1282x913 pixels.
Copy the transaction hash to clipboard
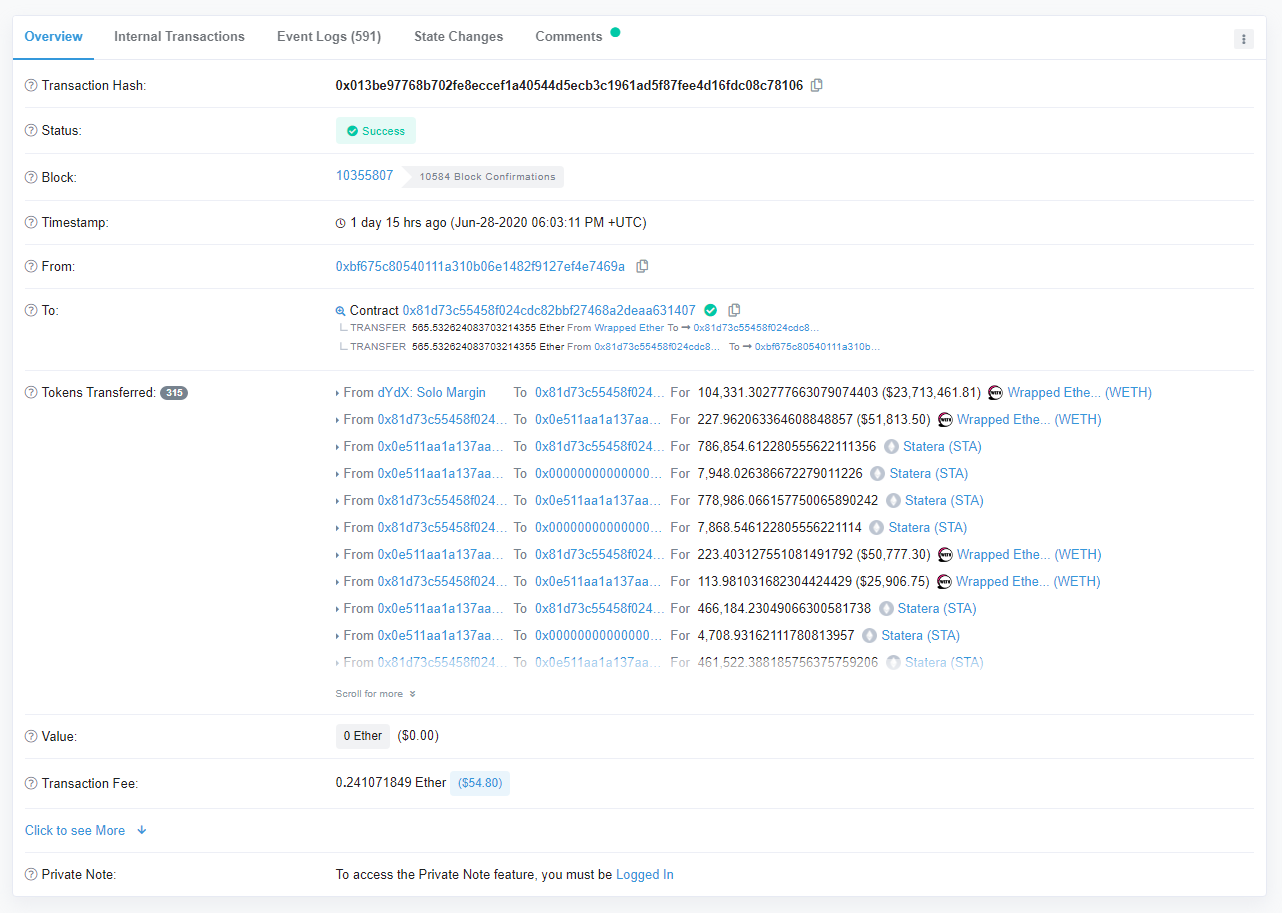(817, 86)
